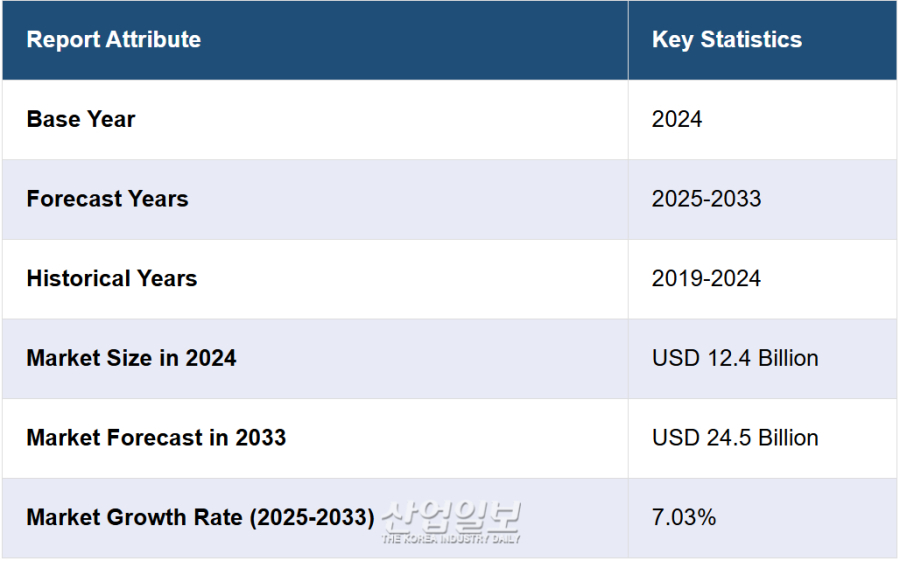900x561 pixels.
Task: Click the 2019-2024 historical value
Action: 706,278
